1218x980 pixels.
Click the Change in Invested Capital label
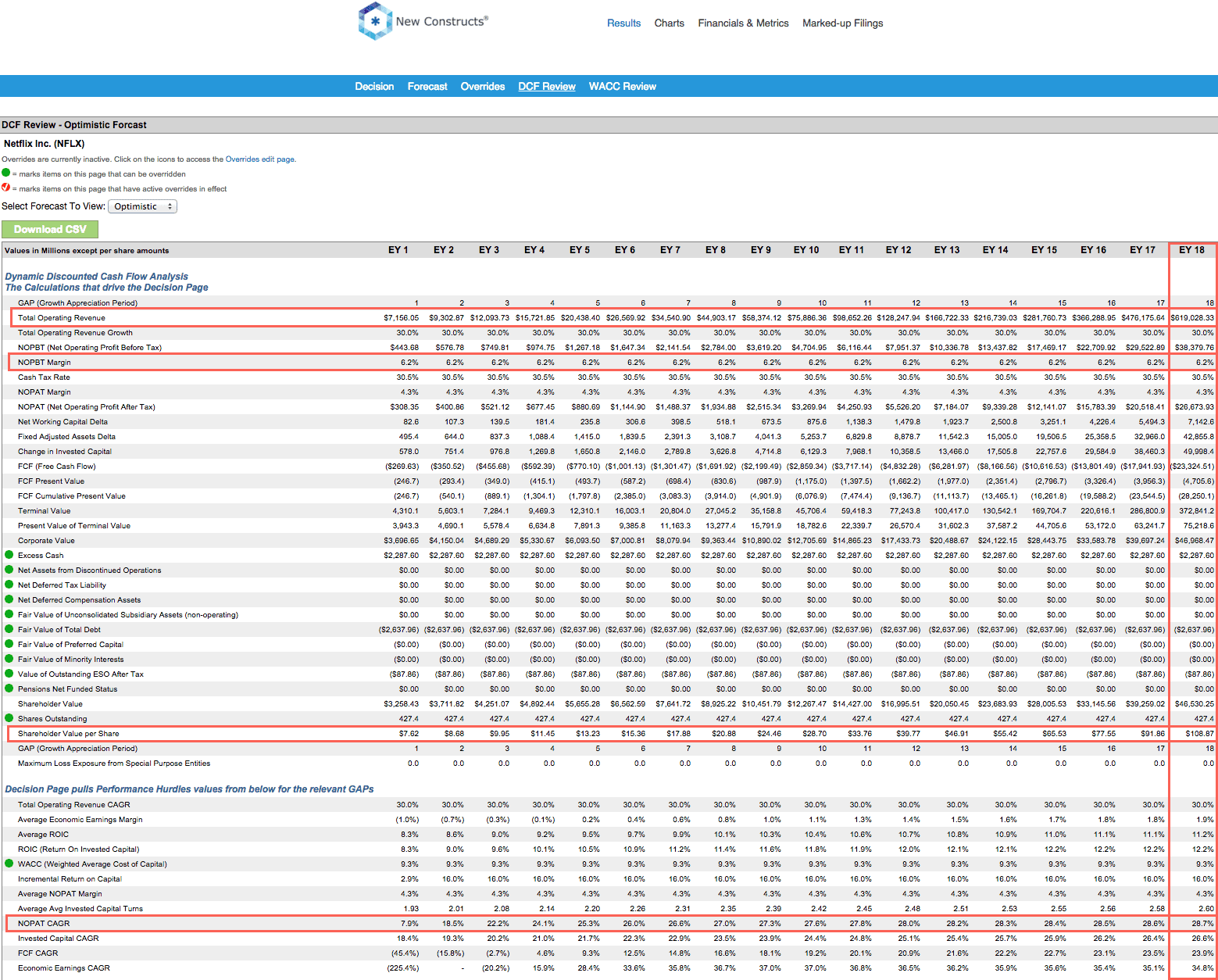pos(65,452)
